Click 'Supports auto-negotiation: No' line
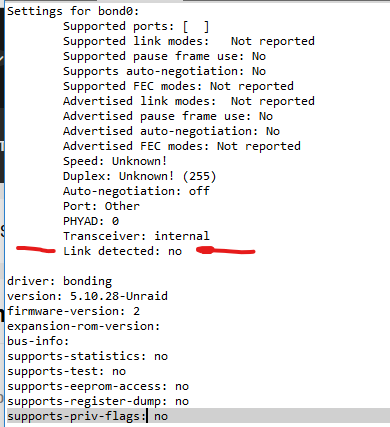This screenshot has height=427, width=390. coord(164,71)
